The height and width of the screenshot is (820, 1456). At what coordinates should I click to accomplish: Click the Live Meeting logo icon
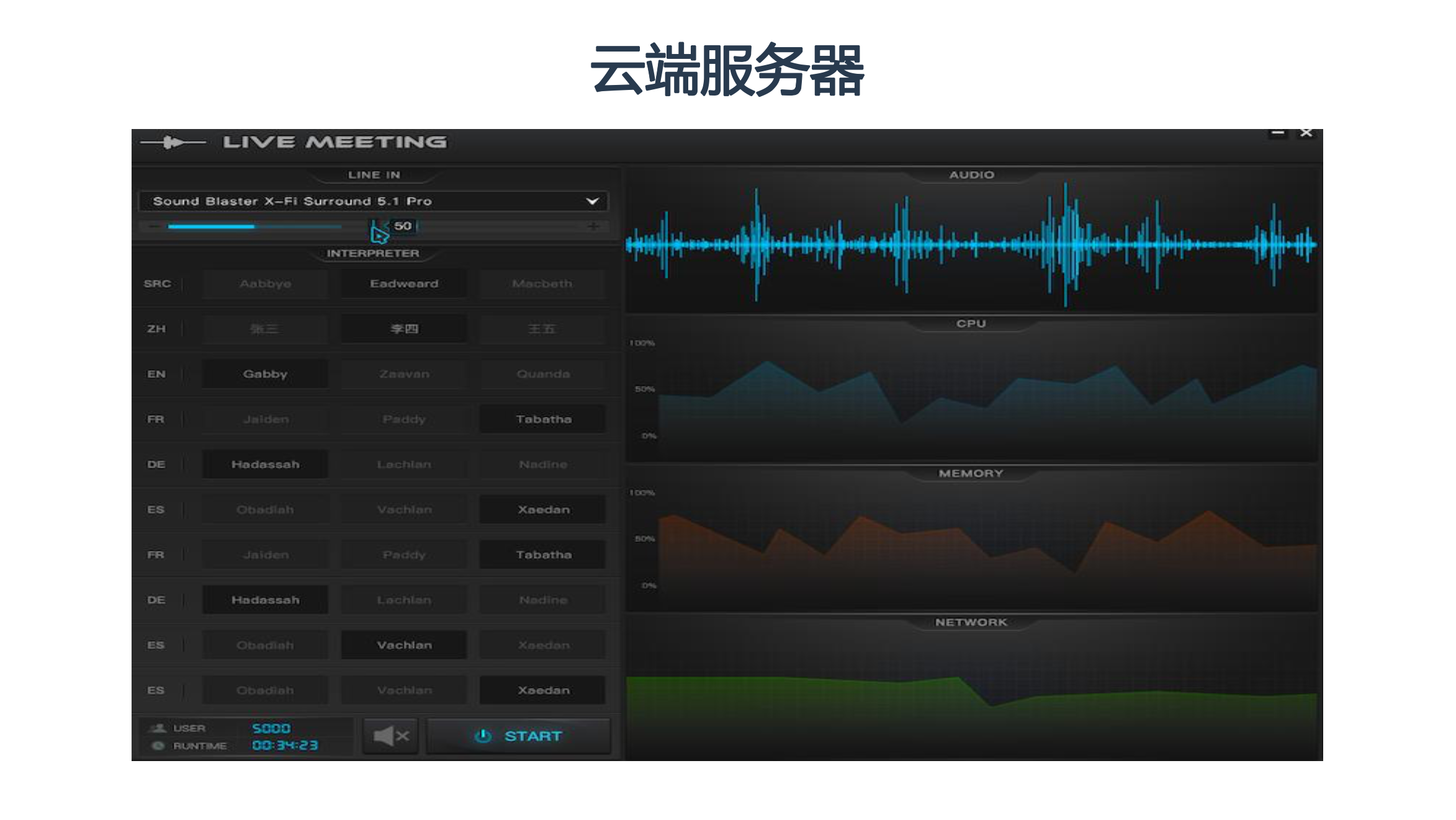click(x=173, y=143)
